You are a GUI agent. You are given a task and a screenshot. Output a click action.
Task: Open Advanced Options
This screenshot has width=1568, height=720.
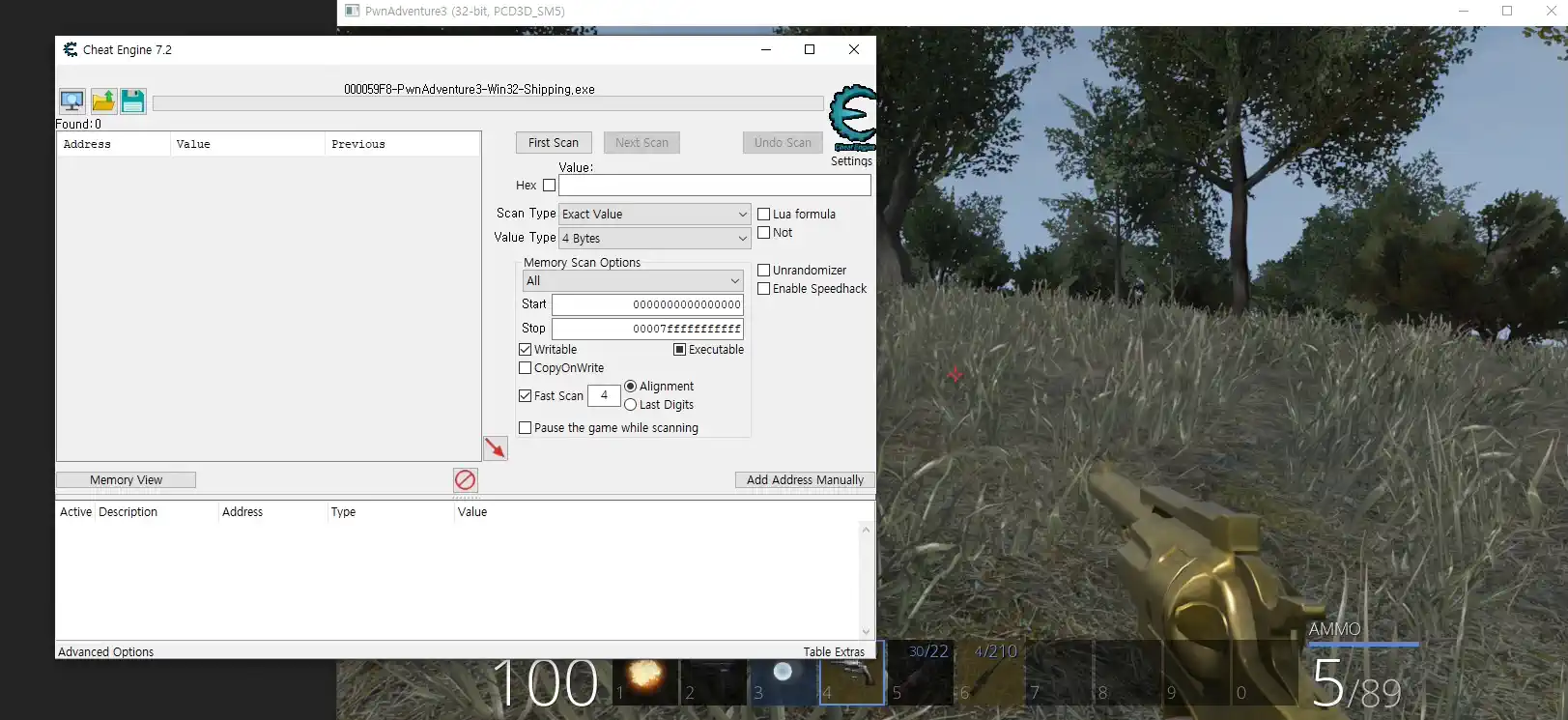tap(105, 652)
